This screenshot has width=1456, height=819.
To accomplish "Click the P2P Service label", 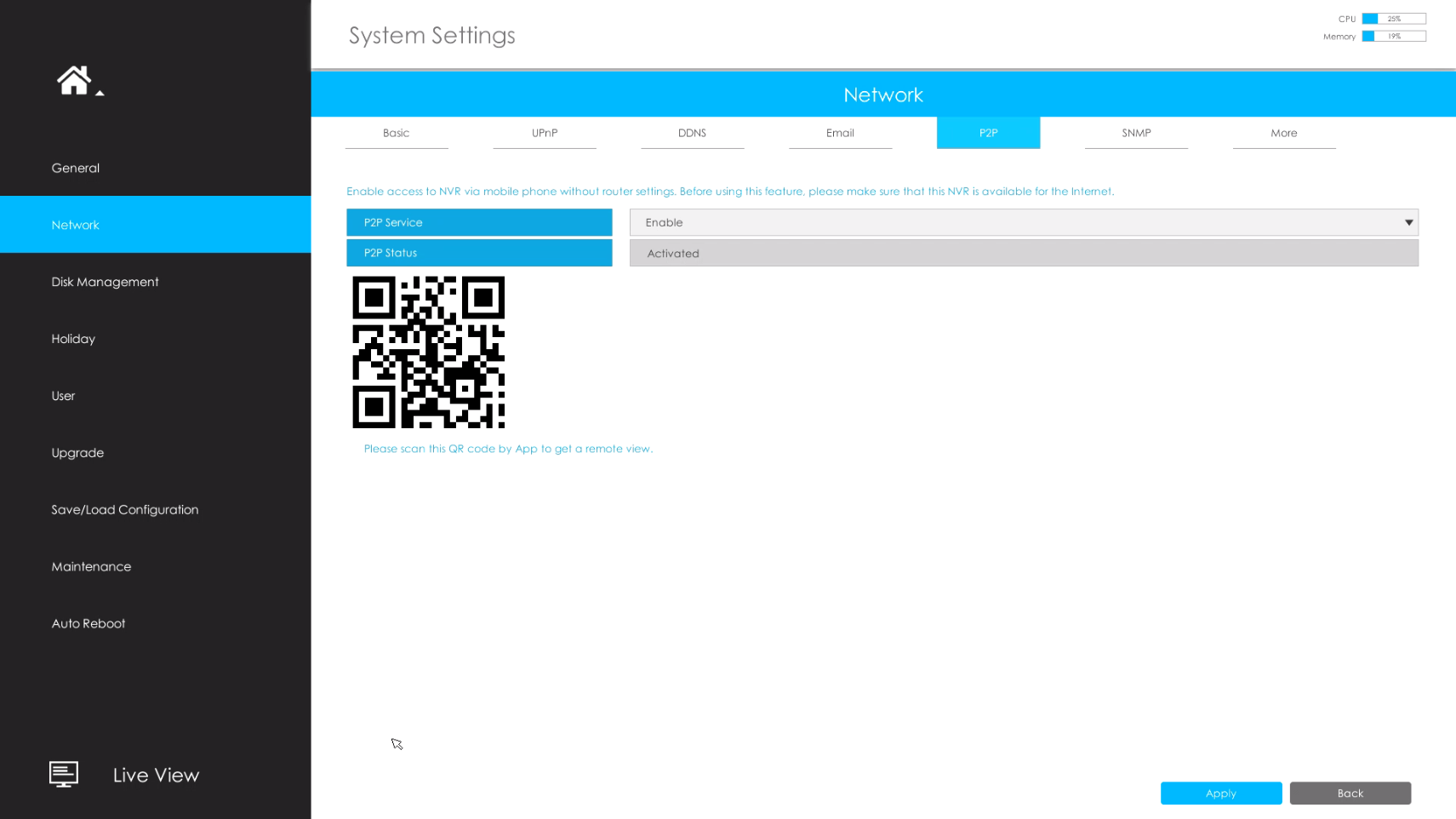I will pos(479,222).
